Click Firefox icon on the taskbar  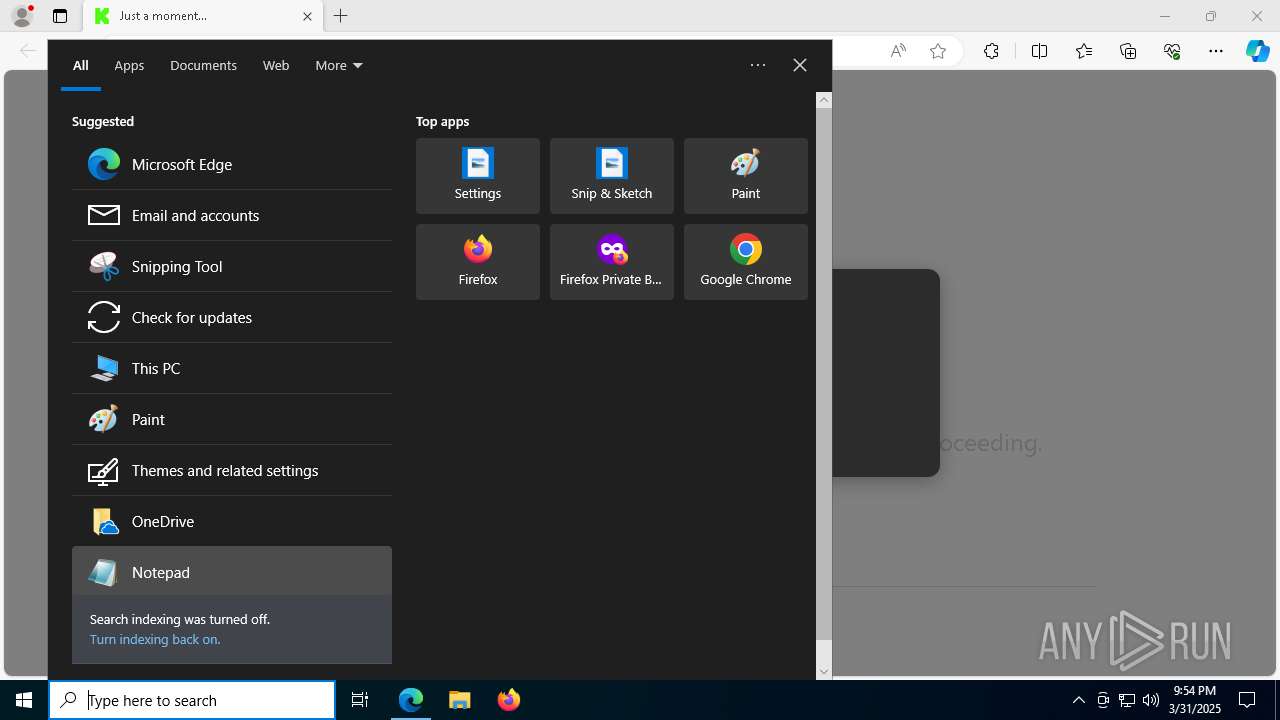point(509,700)
